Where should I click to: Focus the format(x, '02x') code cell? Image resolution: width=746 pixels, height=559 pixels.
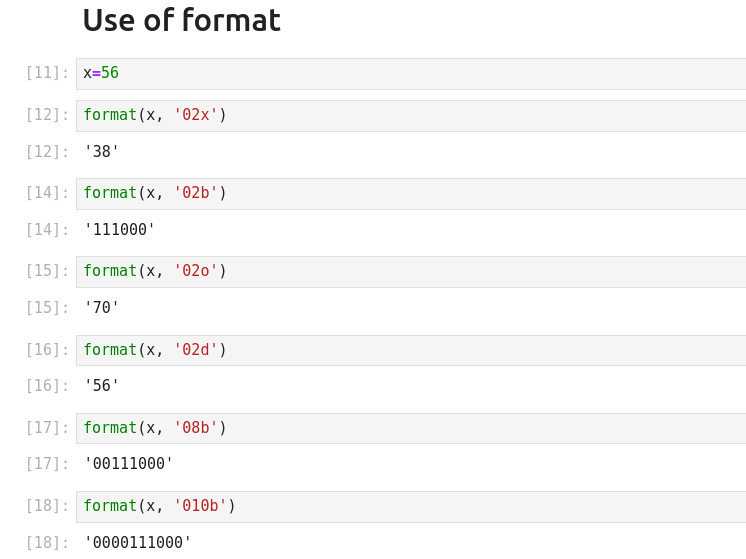pyautogui.click(x=400, y=116)
